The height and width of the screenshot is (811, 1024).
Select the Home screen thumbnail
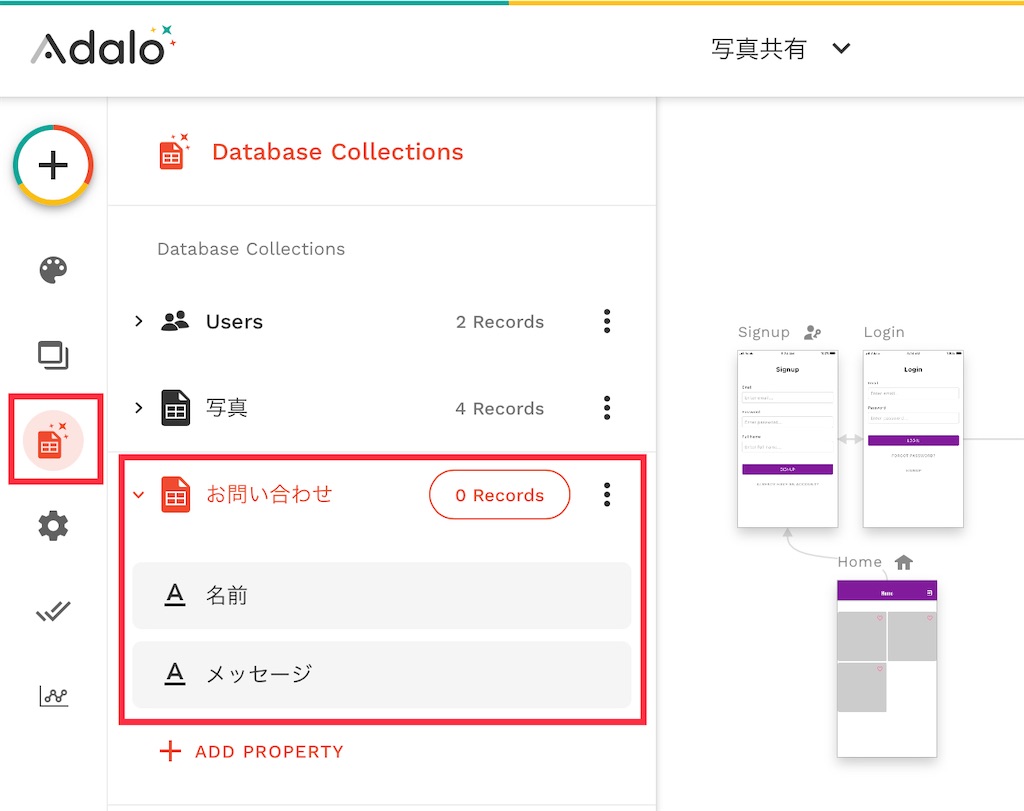click(x=887, y=669)
